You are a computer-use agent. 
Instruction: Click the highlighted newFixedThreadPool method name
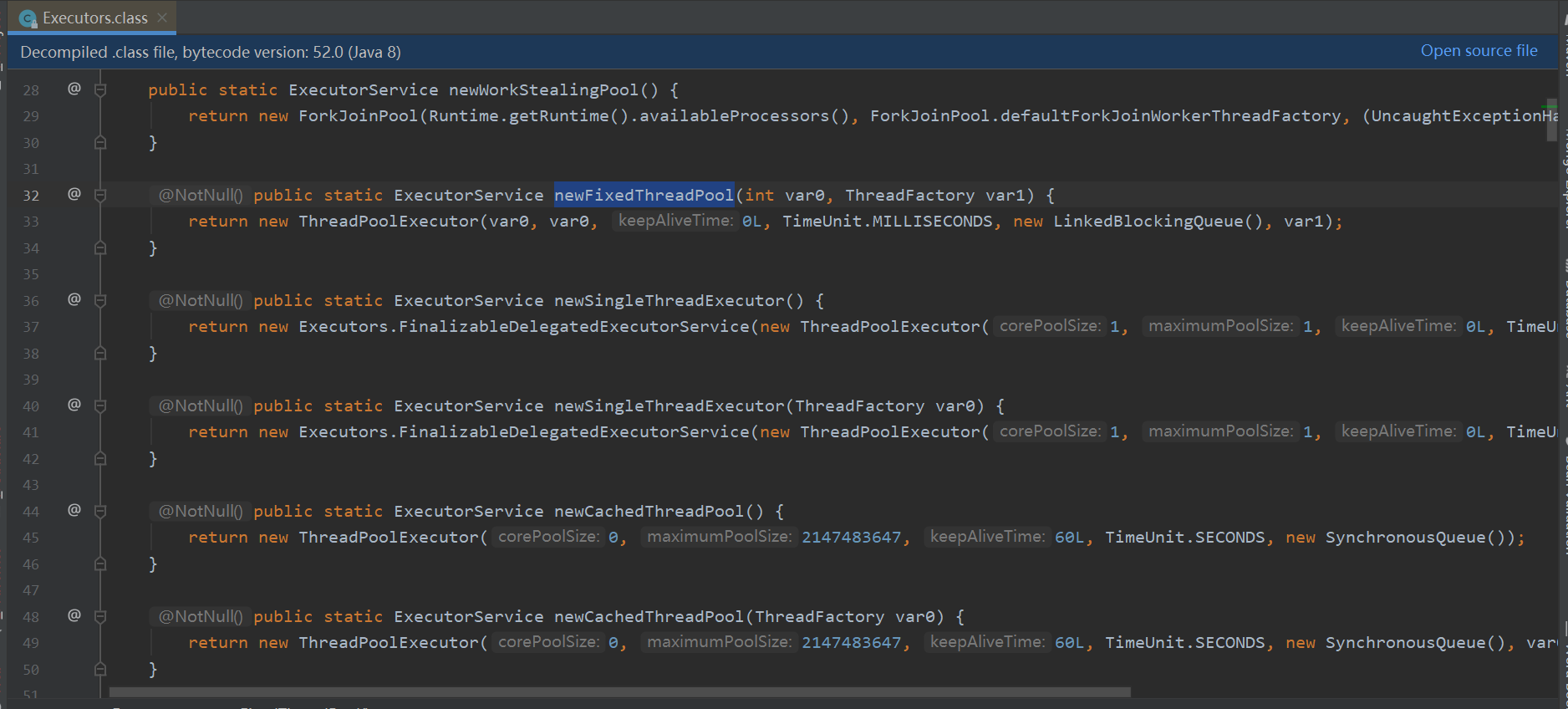(x=644, y=195)
